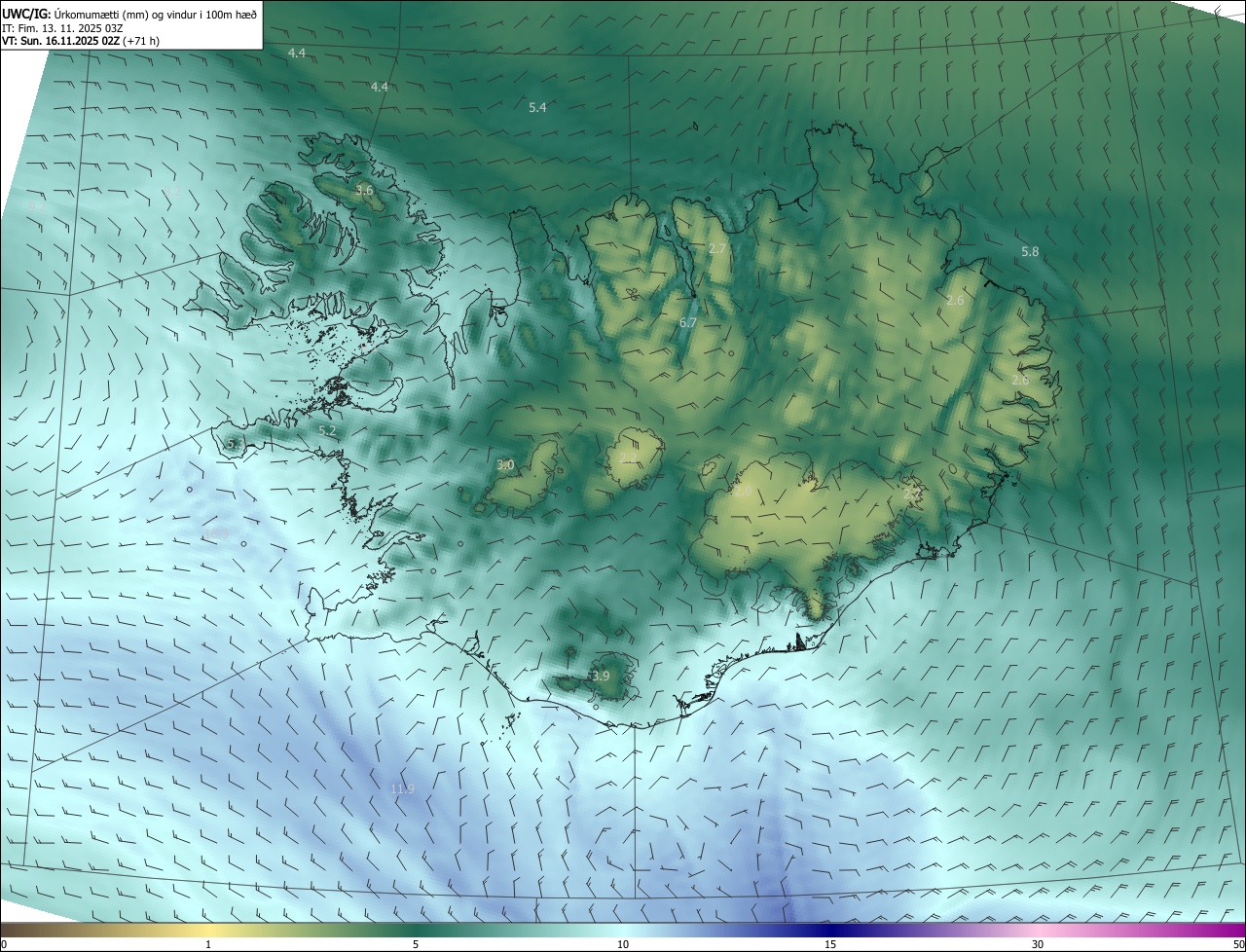1246x952 pixels.
Task: Click the 1 tick on the color scale
Action: coord(208,944)
